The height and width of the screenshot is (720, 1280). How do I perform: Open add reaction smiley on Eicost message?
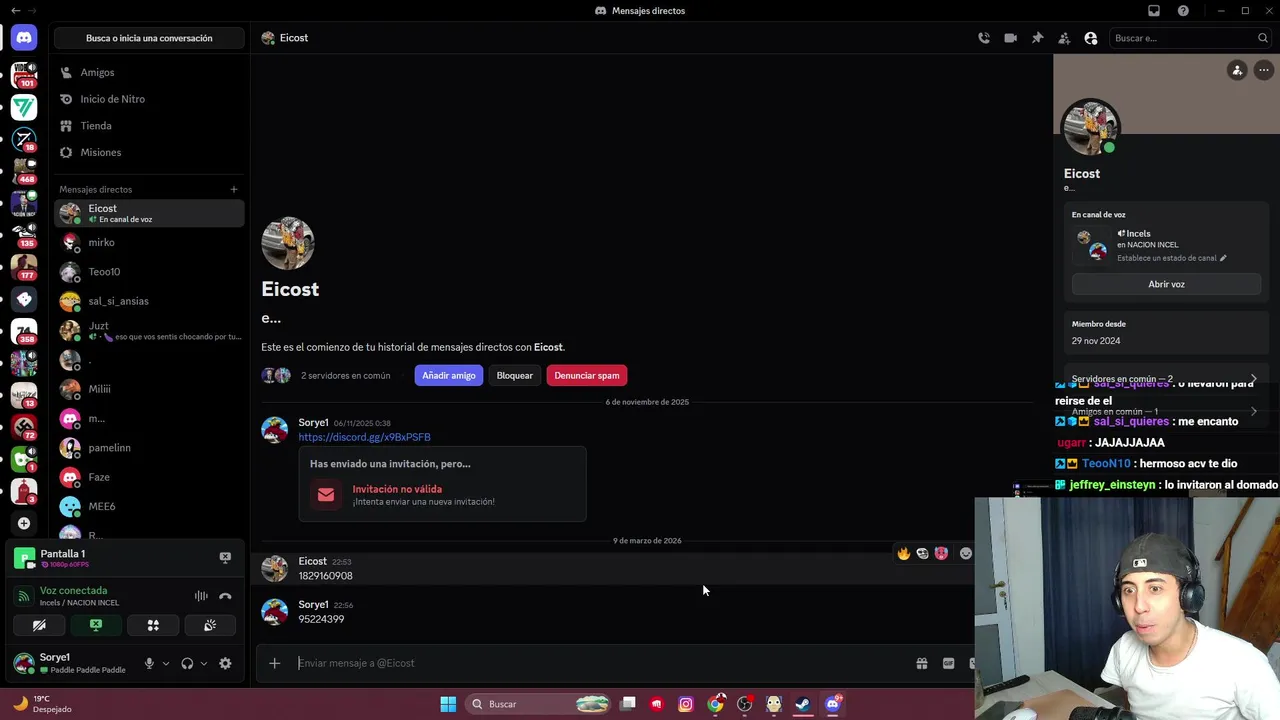(x=966, y=553)
